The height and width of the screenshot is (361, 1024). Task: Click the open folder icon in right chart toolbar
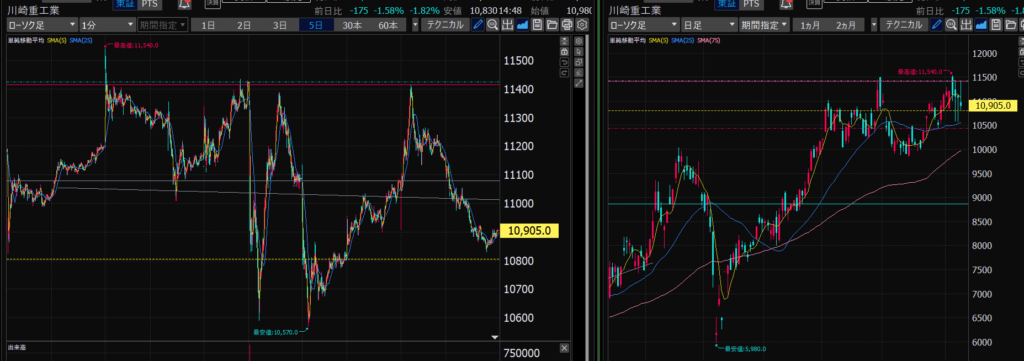(1011, 25)
